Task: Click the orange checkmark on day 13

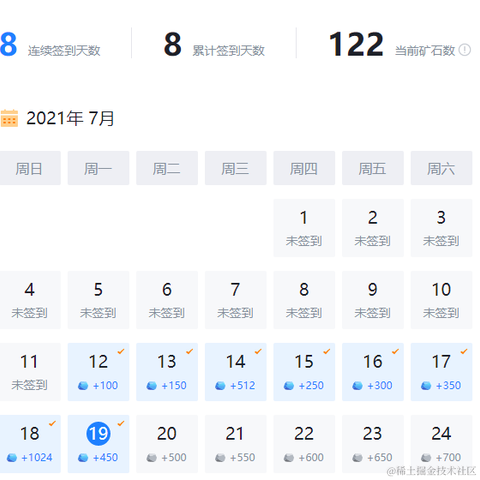Action: click(x=190, y=351)
